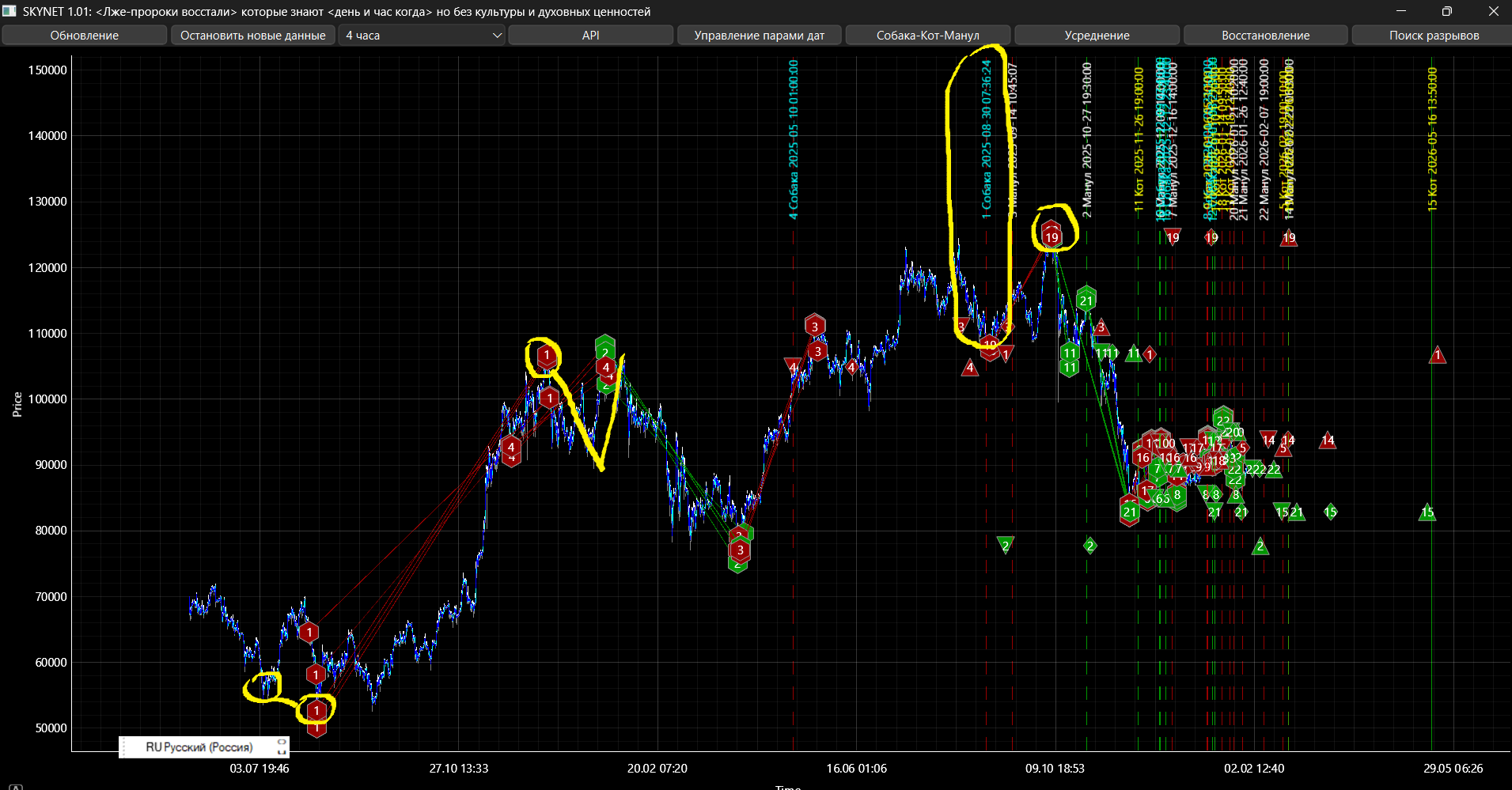Viewport: 1512px width, 790px height.
Task: Run Поиск разрывов from the toolbar
Action: [1434, 36]
